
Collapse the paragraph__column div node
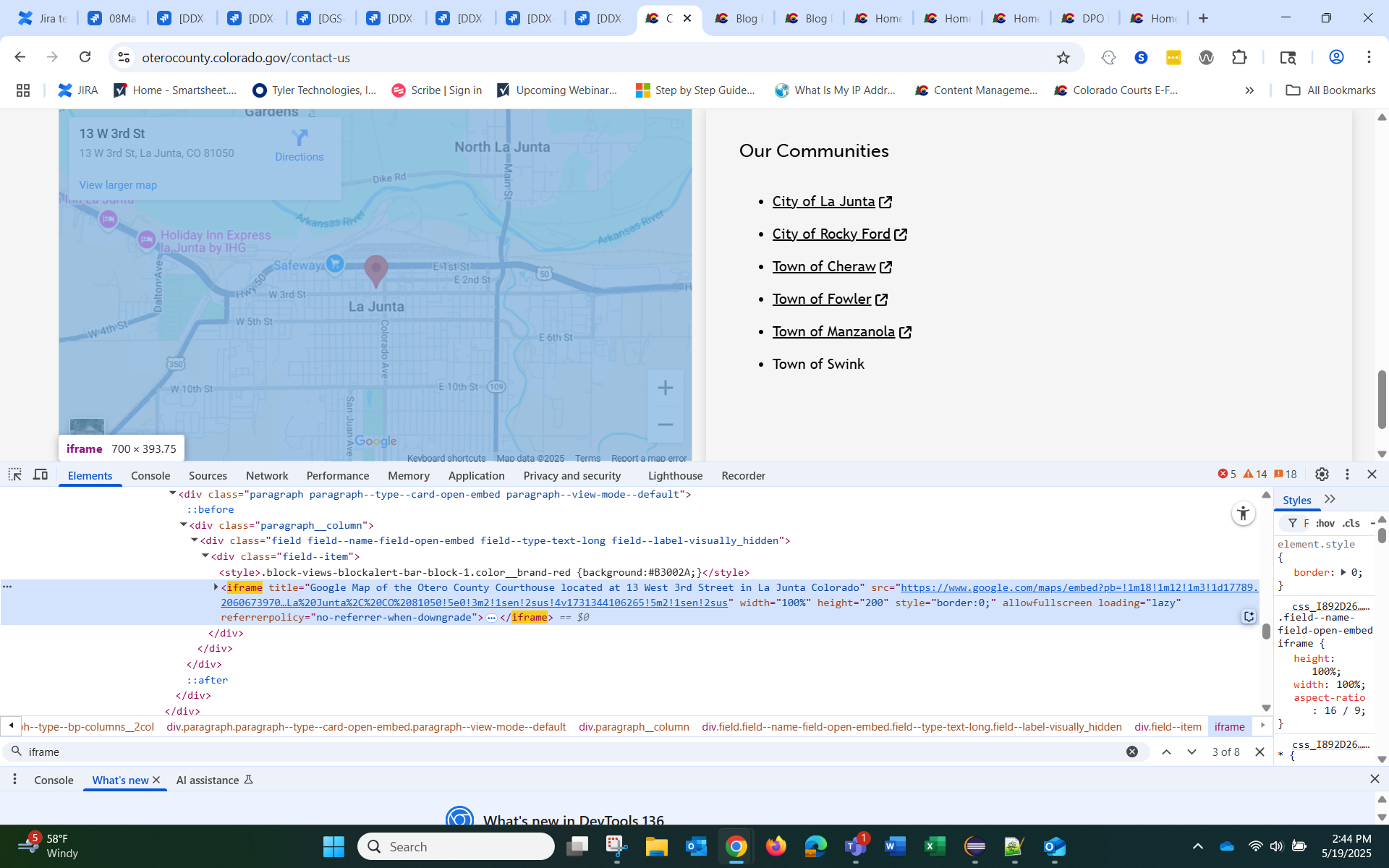click(x=184, y=524)
